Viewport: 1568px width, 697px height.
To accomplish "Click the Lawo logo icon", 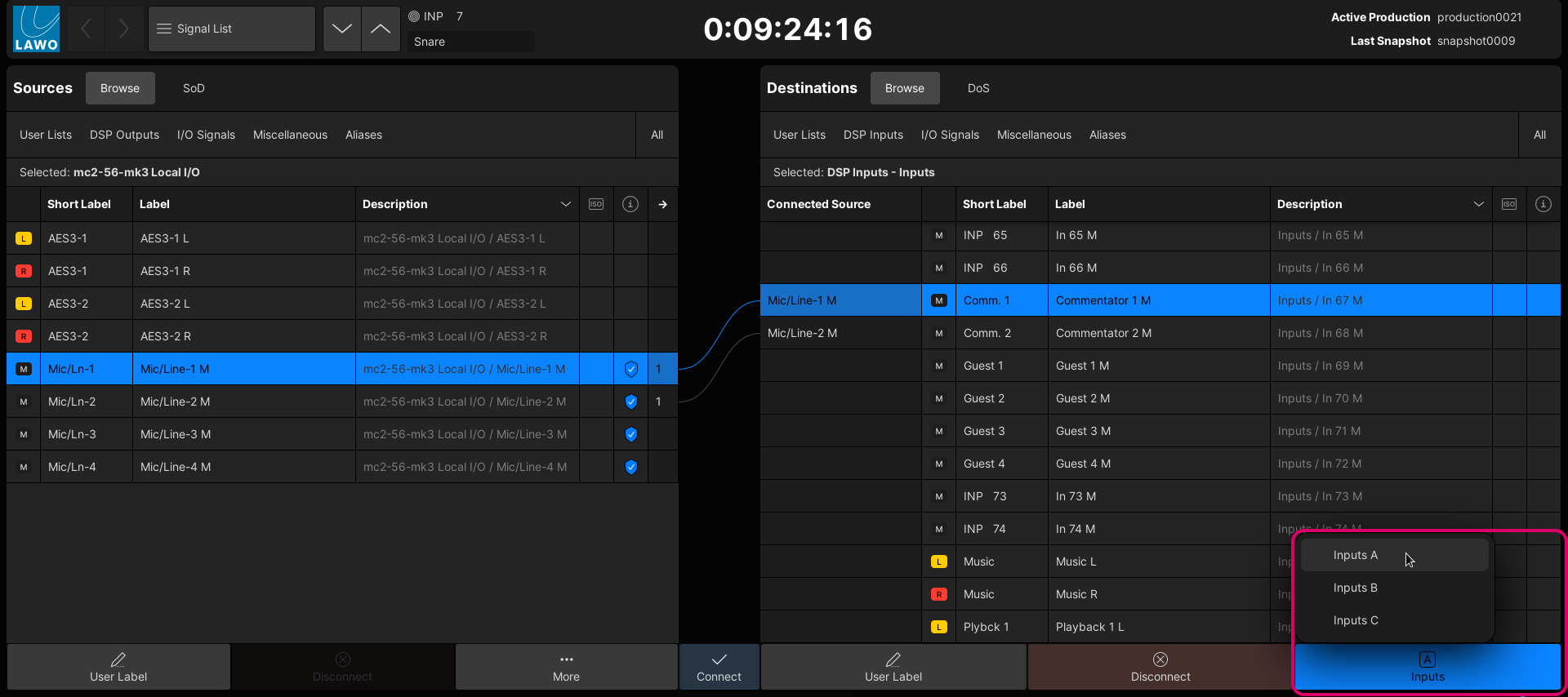I will click(x=36, y=29).
